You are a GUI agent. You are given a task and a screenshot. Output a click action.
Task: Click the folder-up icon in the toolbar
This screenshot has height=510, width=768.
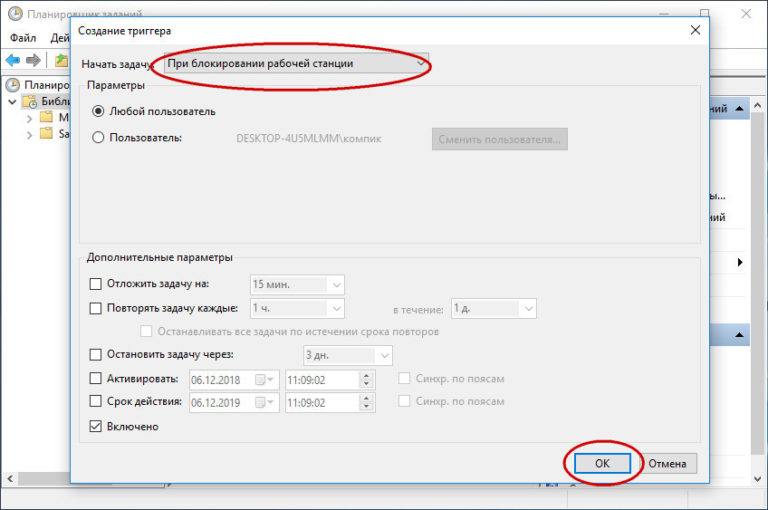(62, 60)
